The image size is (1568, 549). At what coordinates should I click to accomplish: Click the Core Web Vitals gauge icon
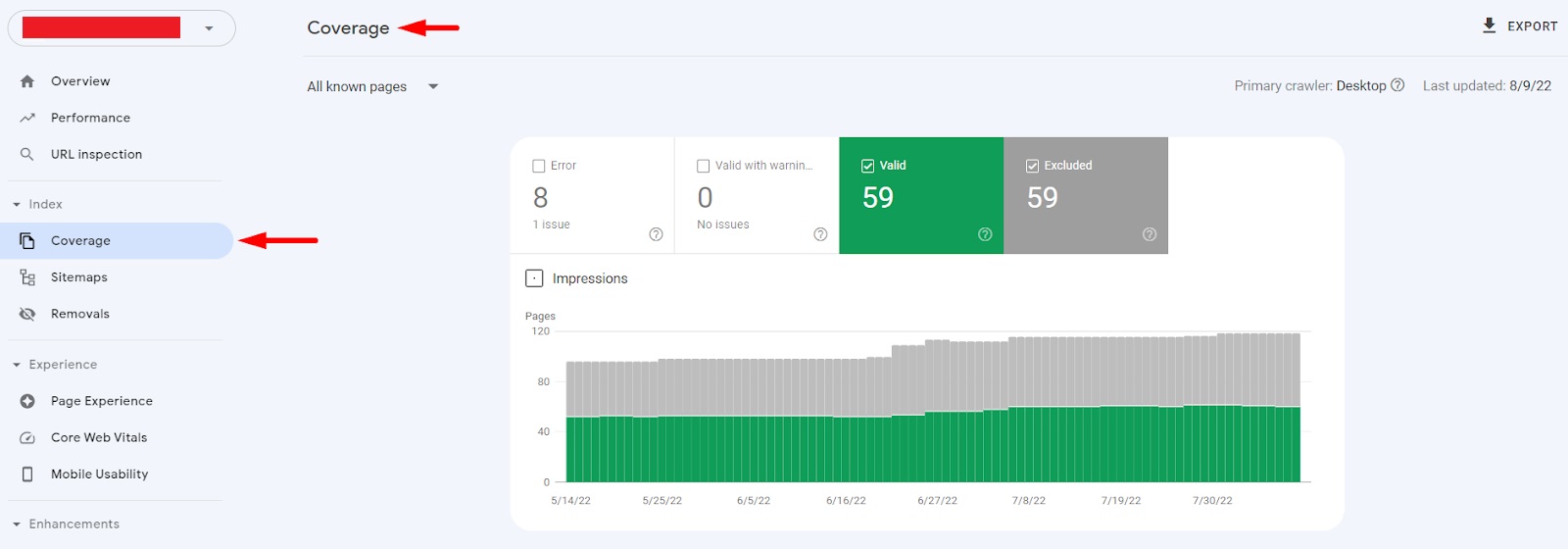click(x=27, y=438)
